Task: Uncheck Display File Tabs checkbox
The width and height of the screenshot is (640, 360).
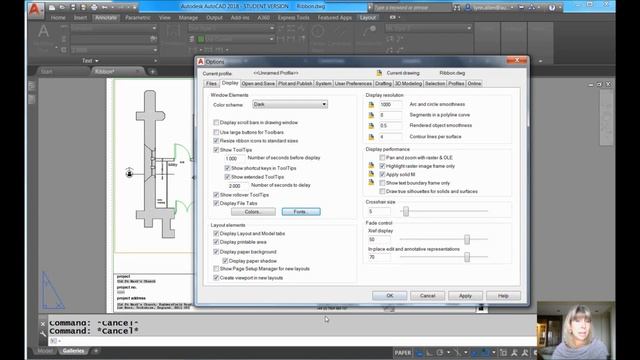Action: (x=216, y=203)
